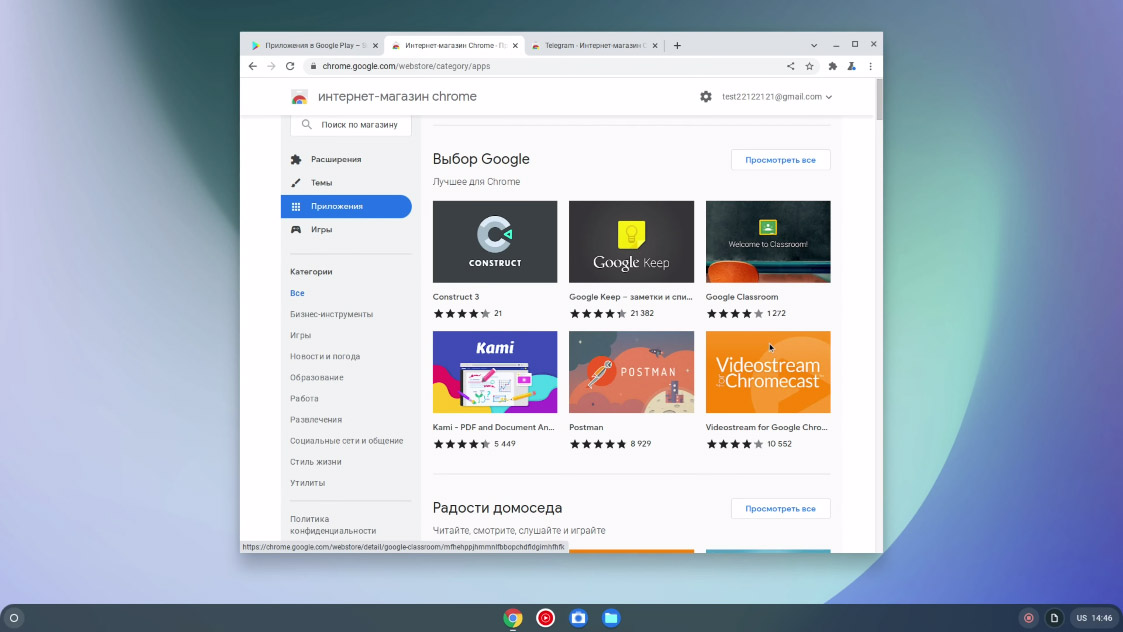Open the holding space tray icon
The image size is (1123, 632).
1054,618
